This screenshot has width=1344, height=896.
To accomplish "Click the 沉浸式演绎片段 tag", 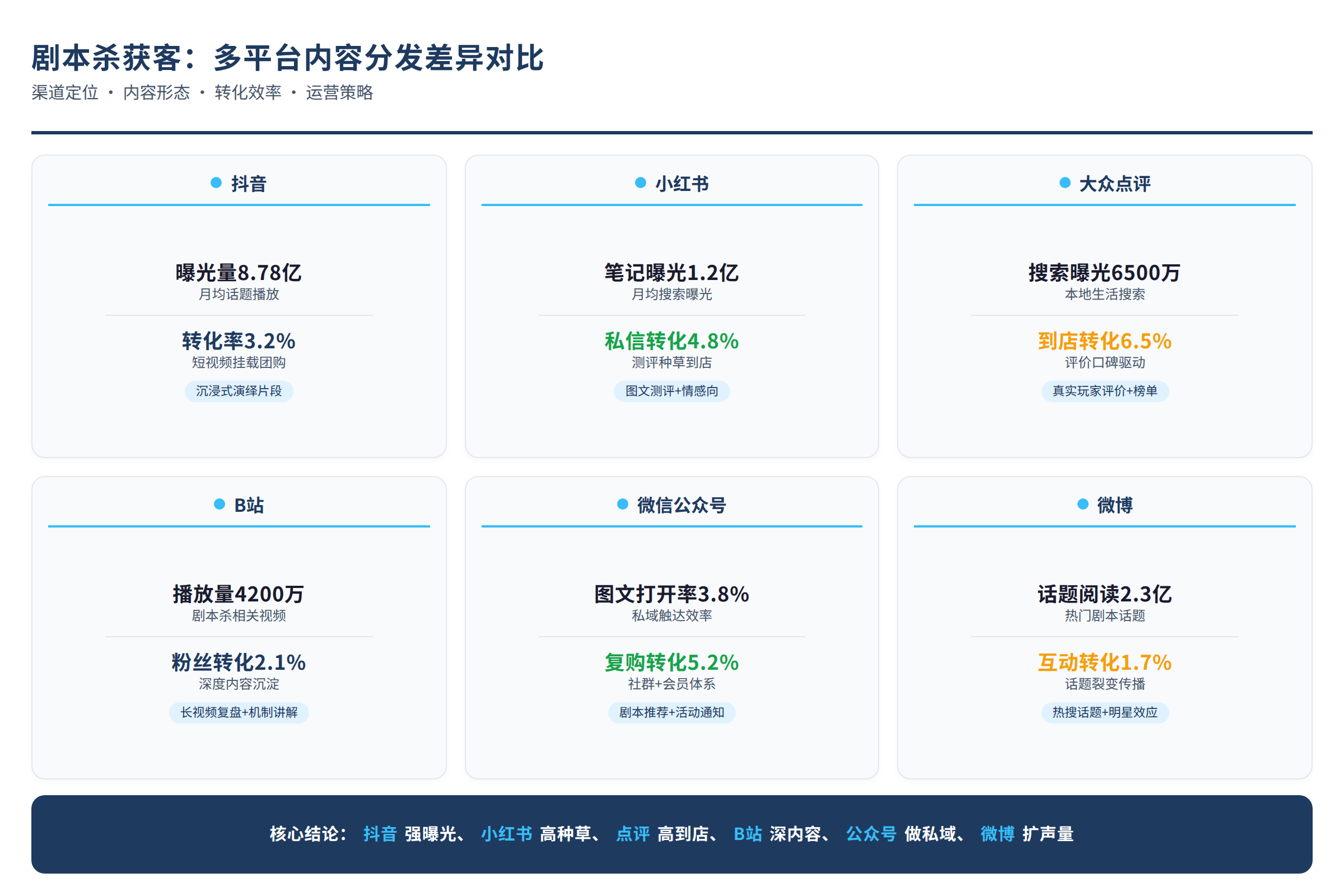I will click(x=239, y=391).
